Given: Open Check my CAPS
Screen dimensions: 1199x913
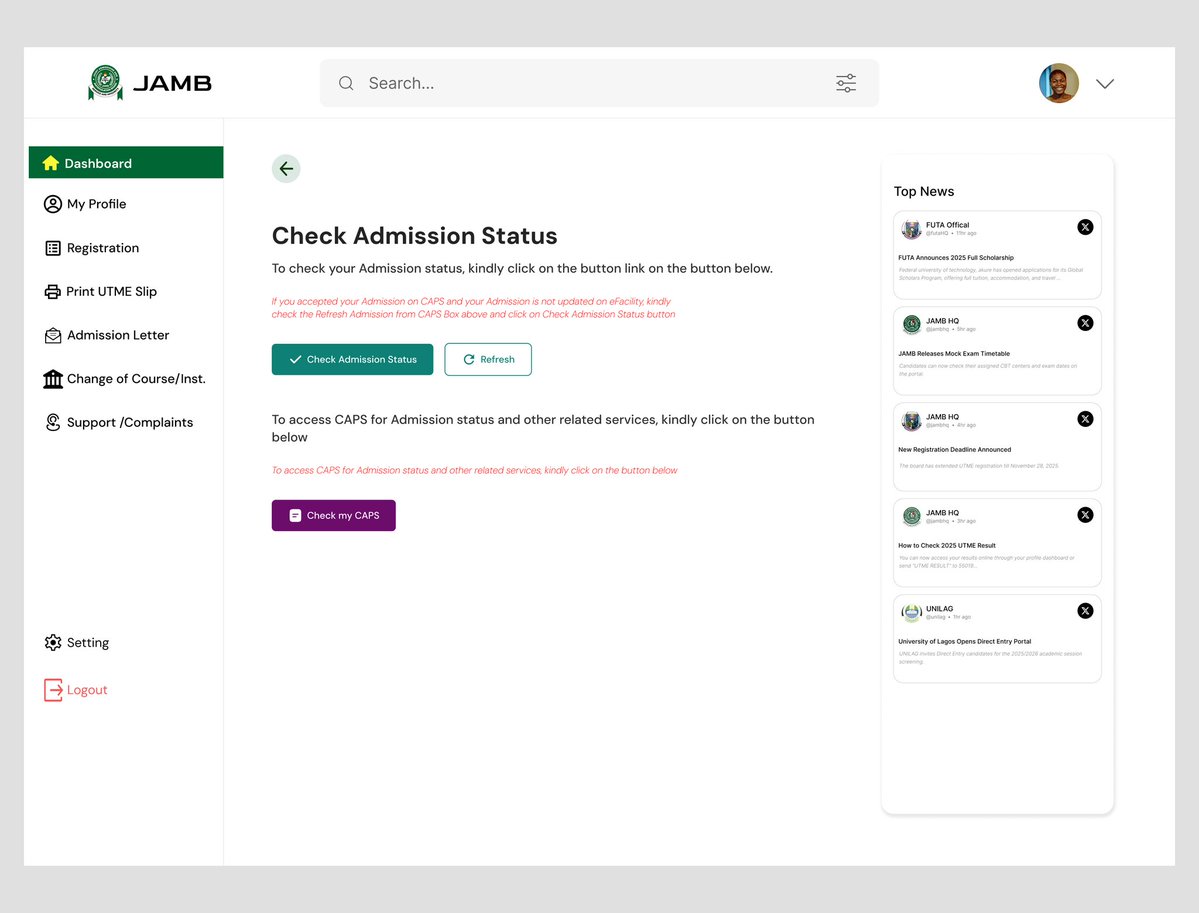Looking at the screenshot, I should point(333,515).
